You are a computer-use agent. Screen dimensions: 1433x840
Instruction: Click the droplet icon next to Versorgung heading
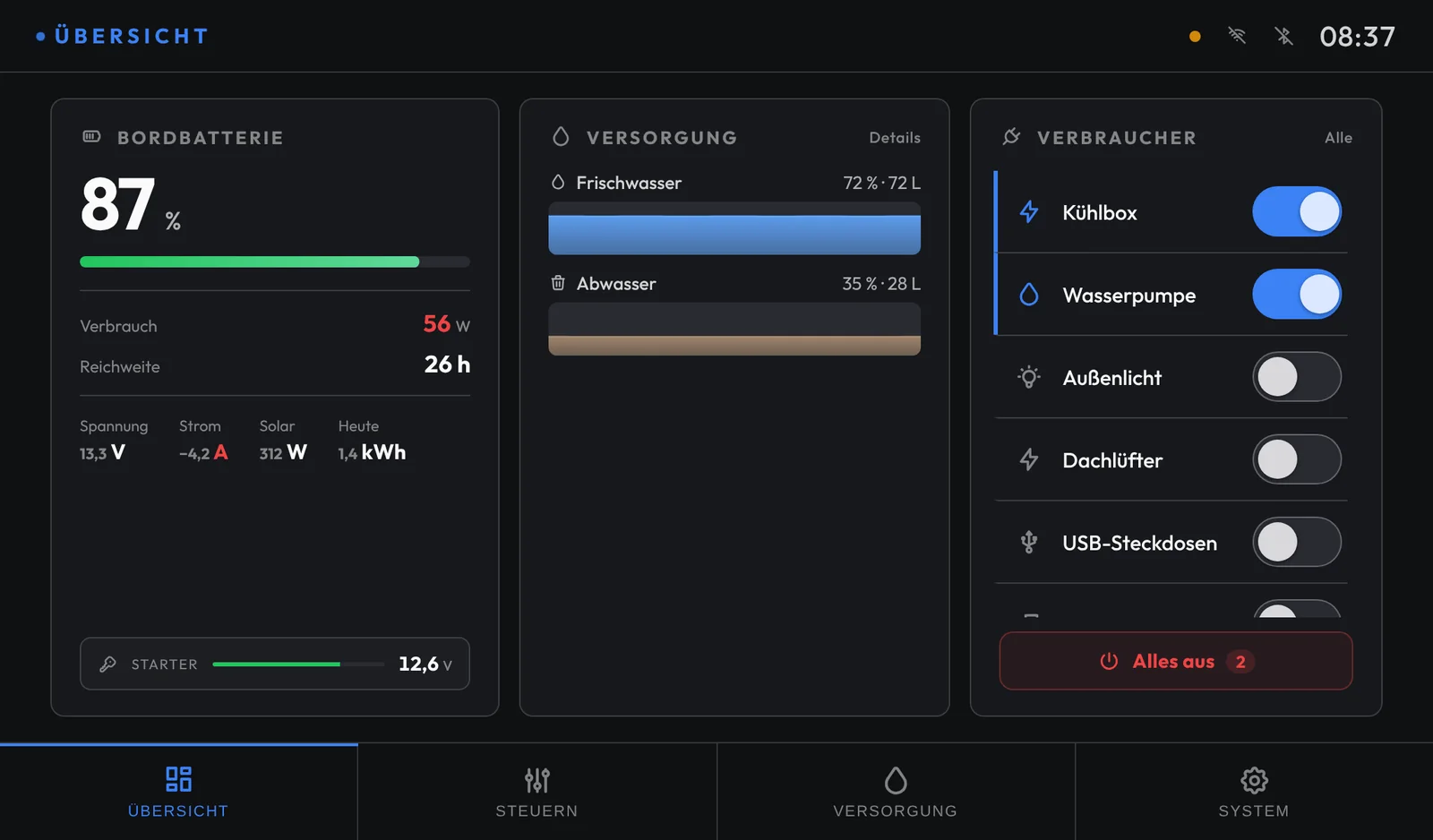561,137
